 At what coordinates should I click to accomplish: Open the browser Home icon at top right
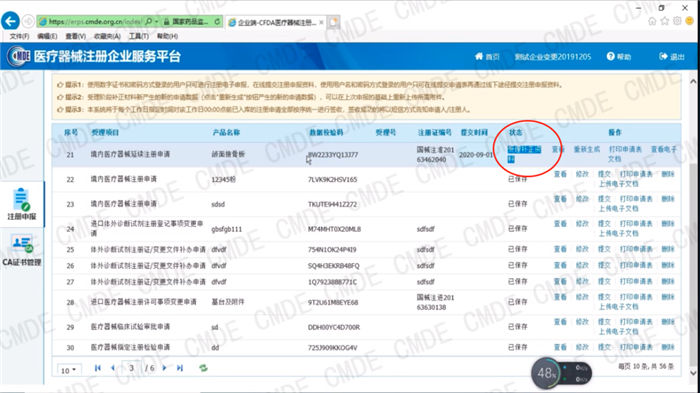pos(652,21)
